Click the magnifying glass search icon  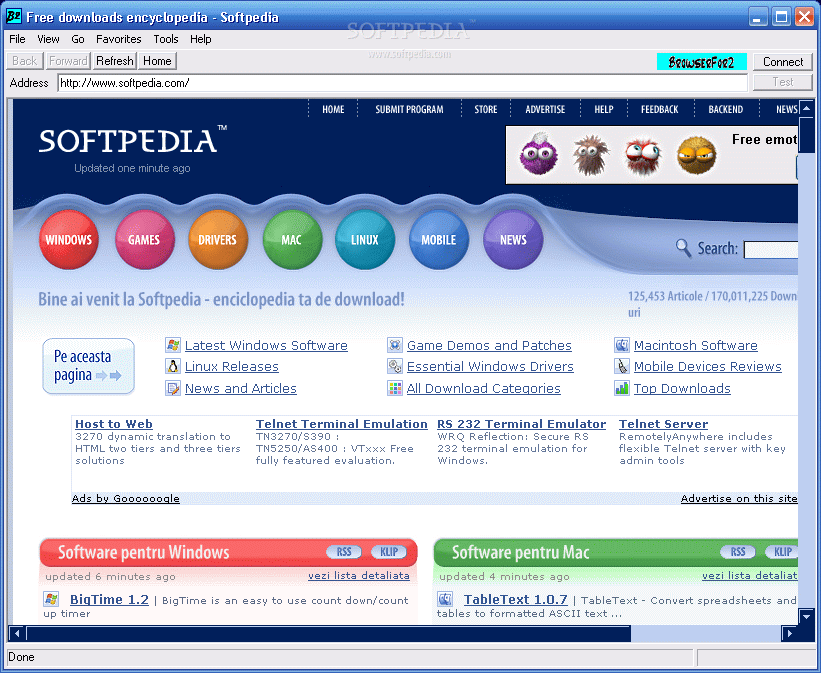tap(683, 247)
